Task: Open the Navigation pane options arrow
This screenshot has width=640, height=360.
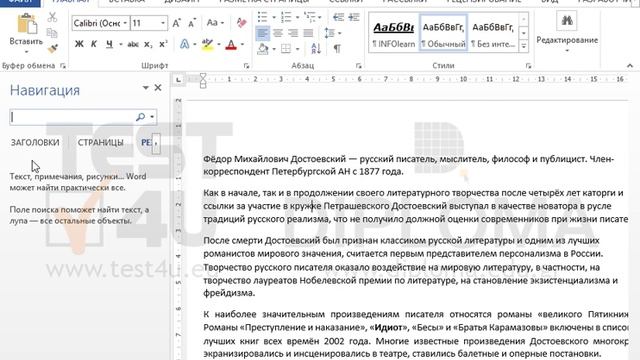Action: tap(145, 88)
